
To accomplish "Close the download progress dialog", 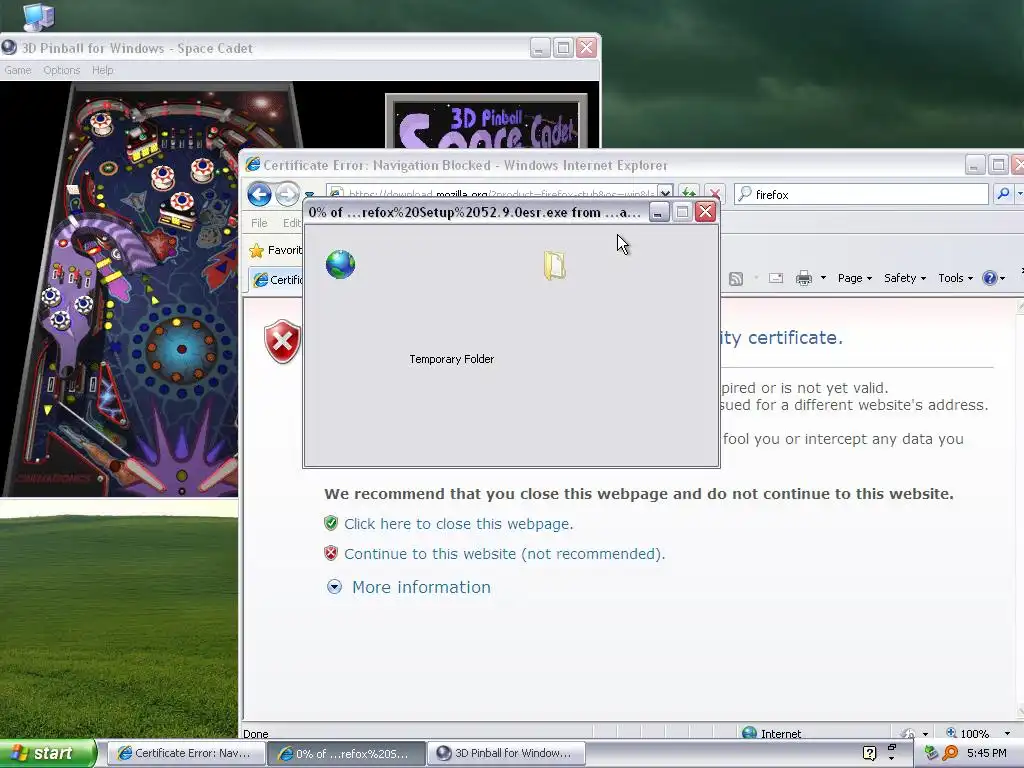I will [x=705, y=212].
